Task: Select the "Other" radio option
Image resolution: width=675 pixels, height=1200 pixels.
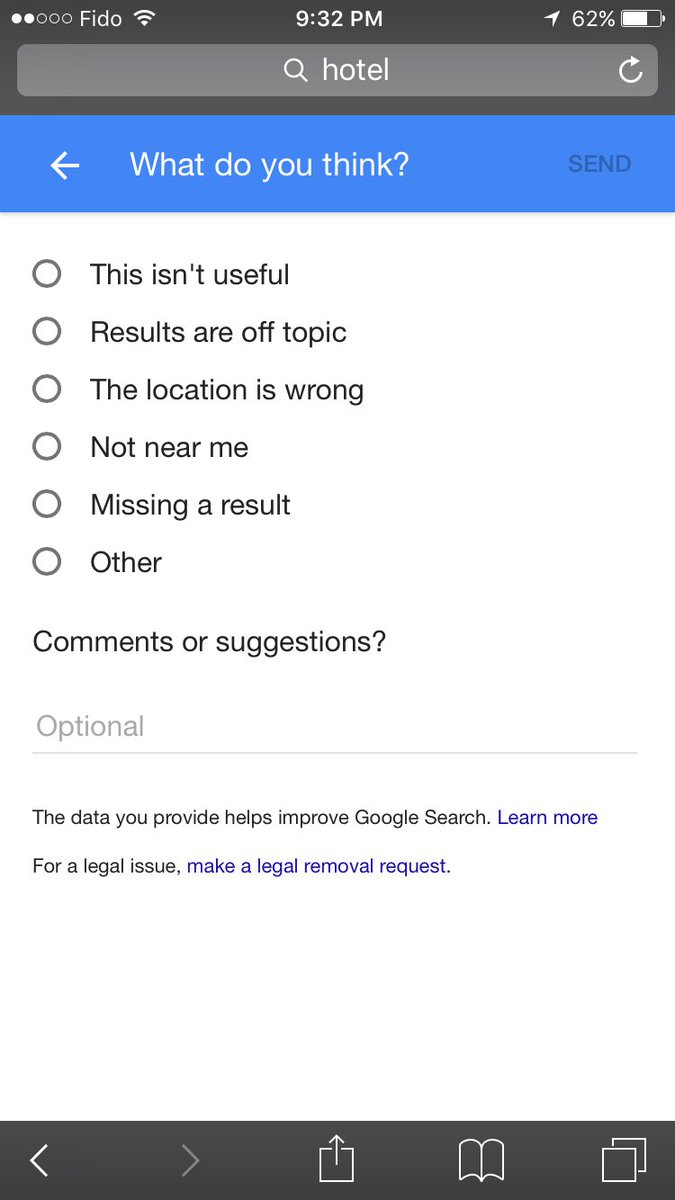Action: pos(47,562)
